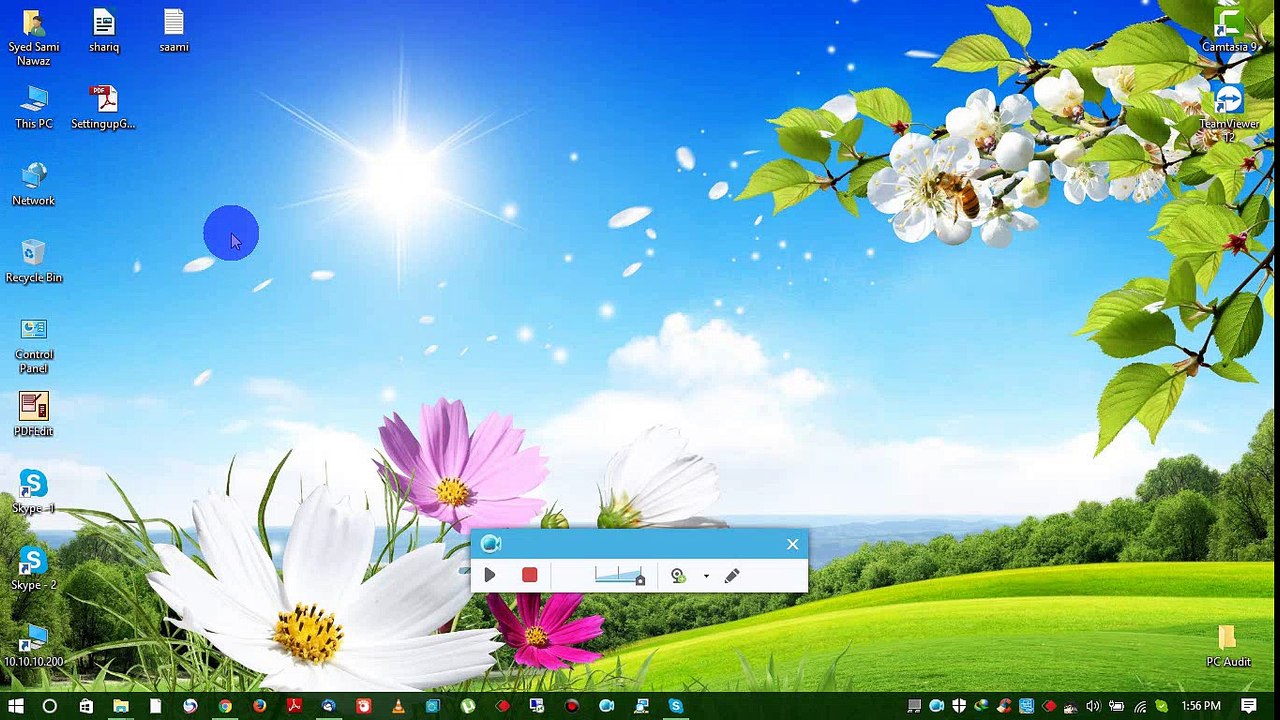
Task: Stop recording with the red square button
Action: point(530,575)
